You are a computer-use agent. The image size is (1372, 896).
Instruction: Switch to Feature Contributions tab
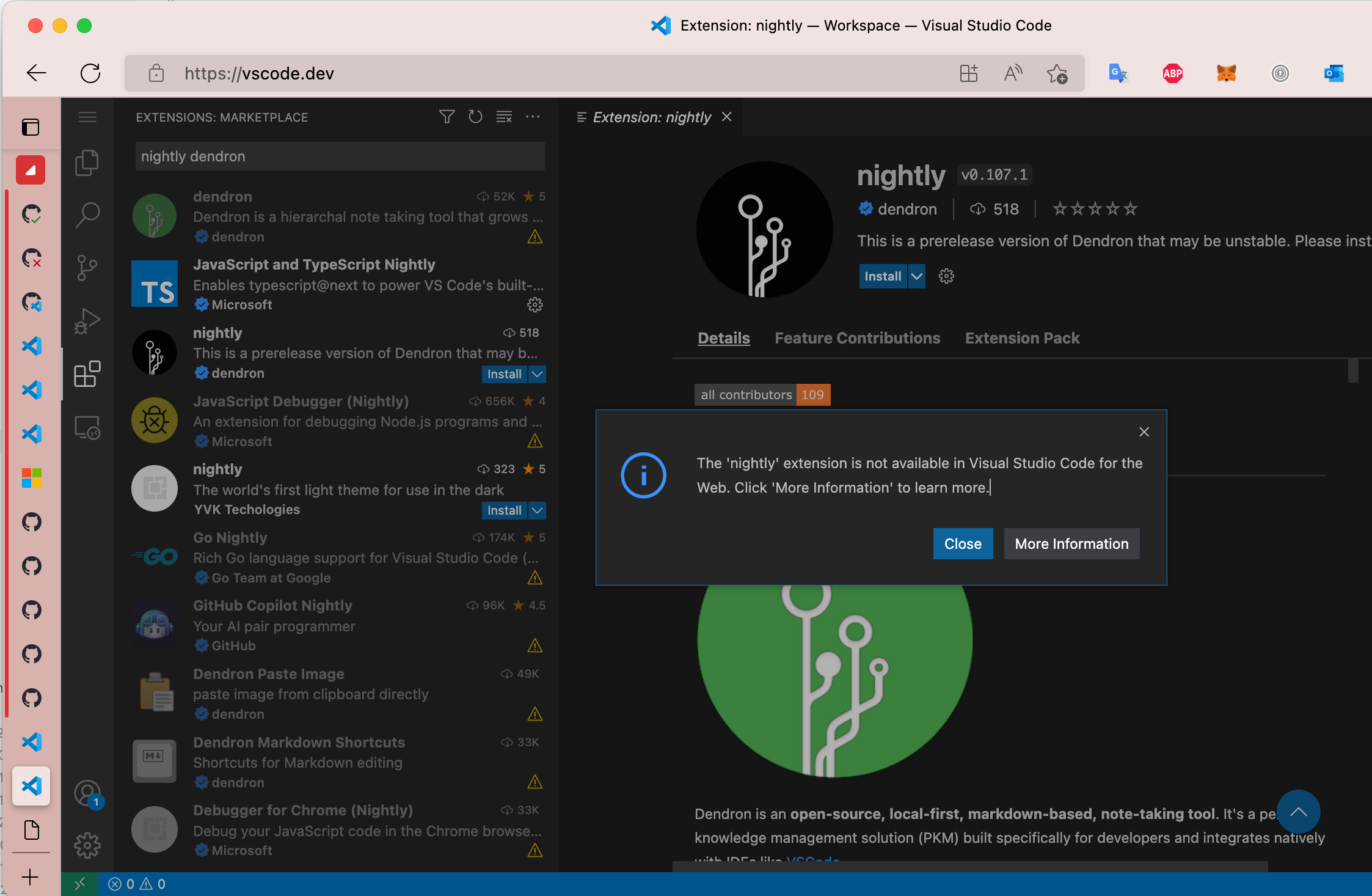pos(857,338)
